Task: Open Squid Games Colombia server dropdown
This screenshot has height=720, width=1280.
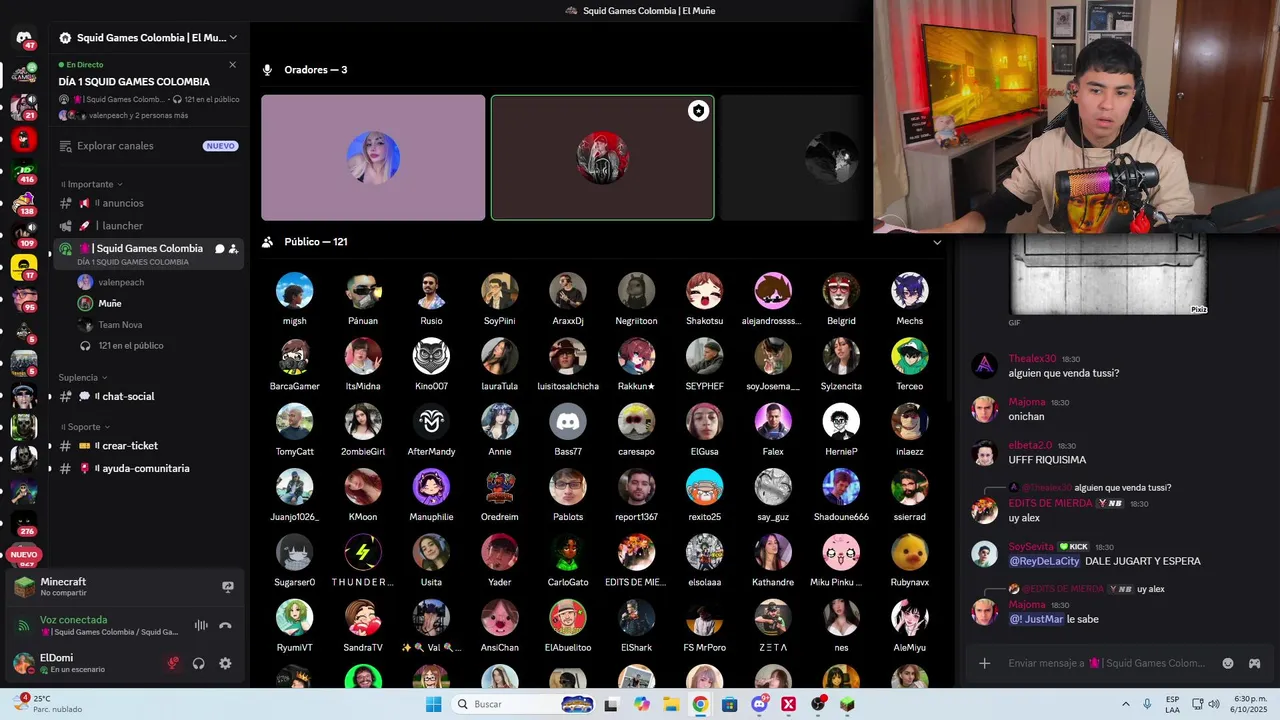Action: point(148,38)
